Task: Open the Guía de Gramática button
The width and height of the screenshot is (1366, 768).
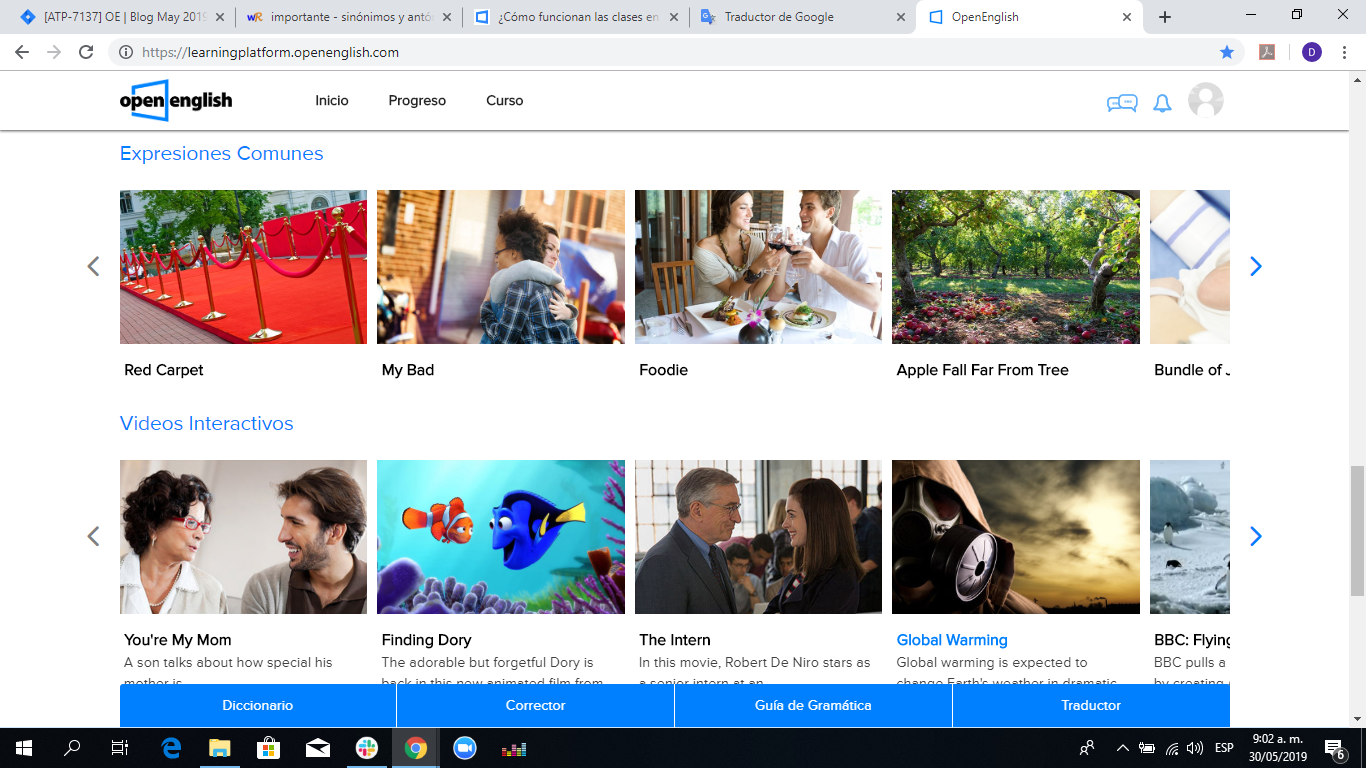Action: [x=813, y=706]
